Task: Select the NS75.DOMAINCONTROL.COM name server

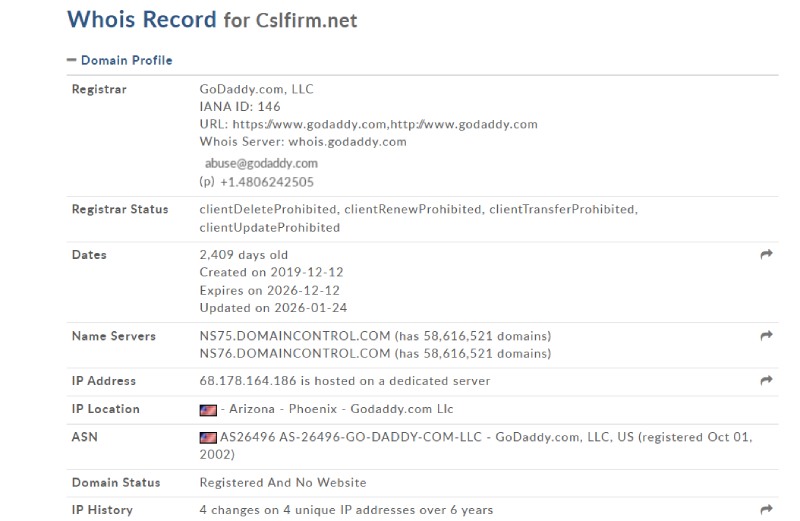Action: 295,336
